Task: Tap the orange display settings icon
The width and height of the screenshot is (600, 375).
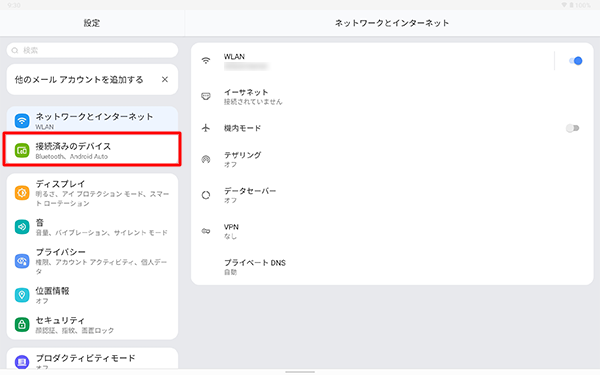Action: point(22,192)
